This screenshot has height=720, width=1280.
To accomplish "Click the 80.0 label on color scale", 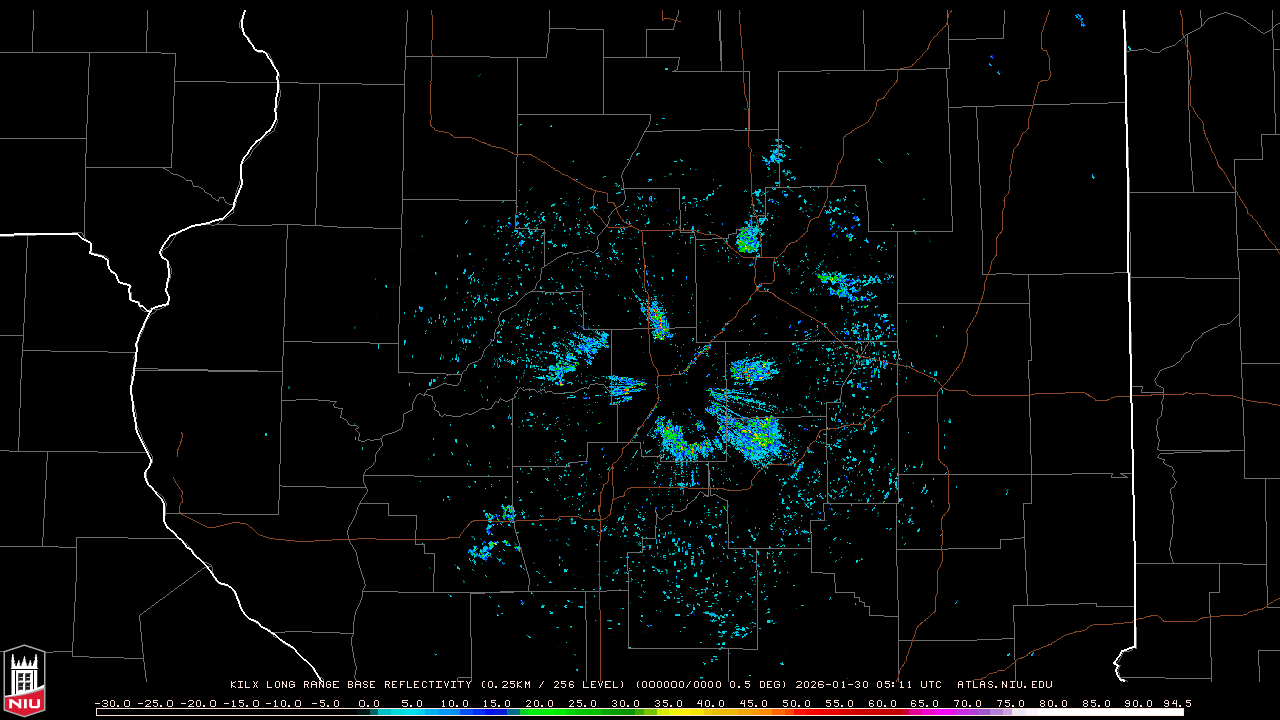I will tap(1053, 703).
